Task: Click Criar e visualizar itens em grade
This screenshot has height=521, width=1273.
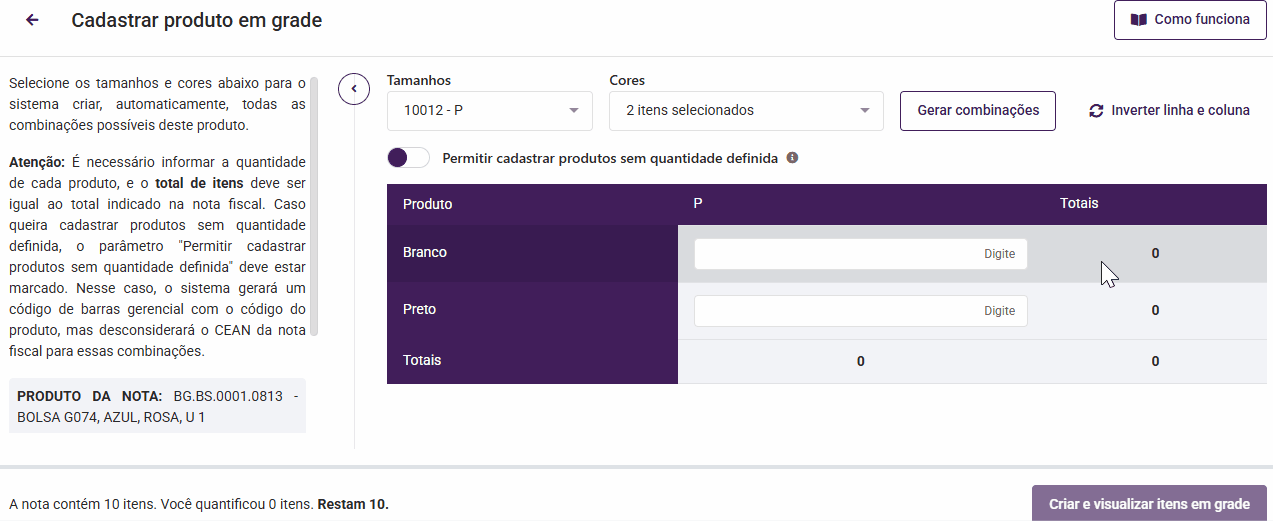Action: tap(1149, 504)
